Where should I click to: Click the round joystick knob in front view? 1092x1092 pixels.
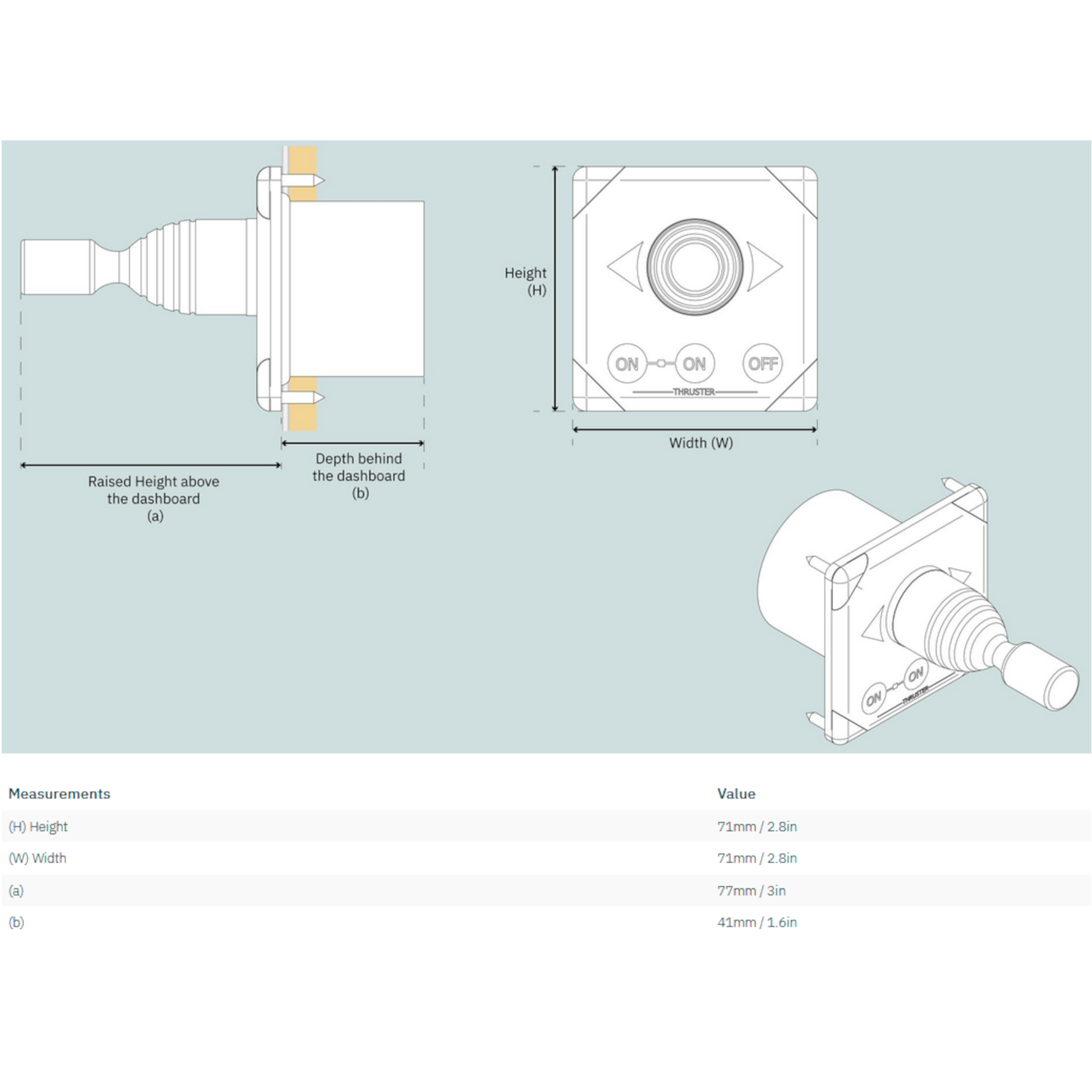694,267
